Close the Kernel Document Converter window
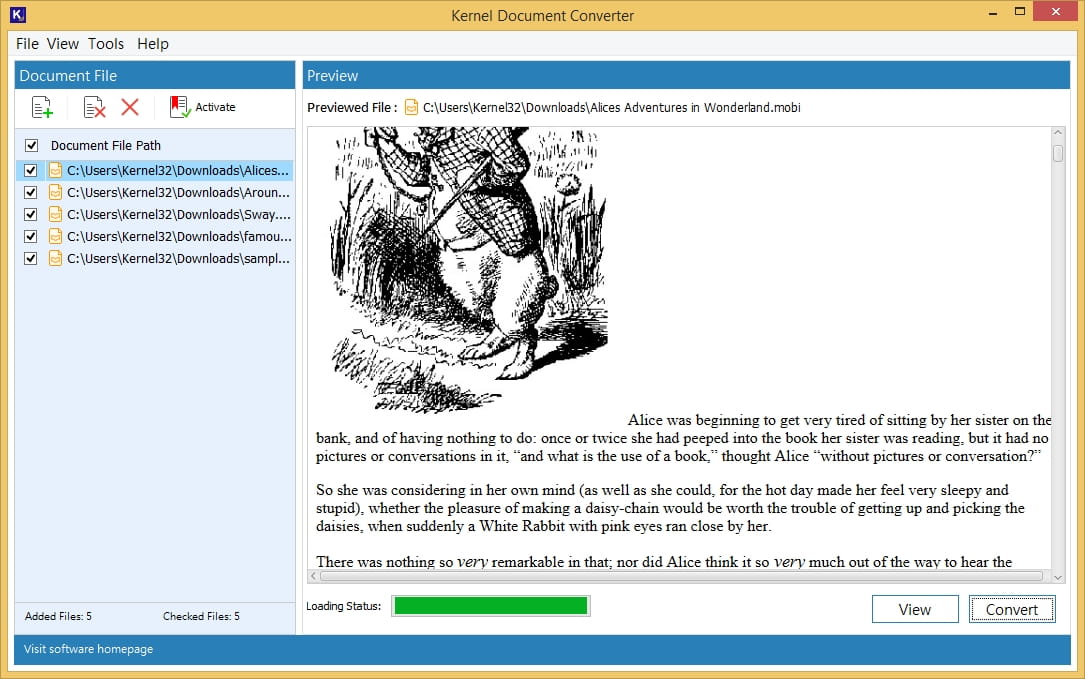The height and width of the screenshot is (679, 1085). pyautogui.click(x=1056, y=11)
